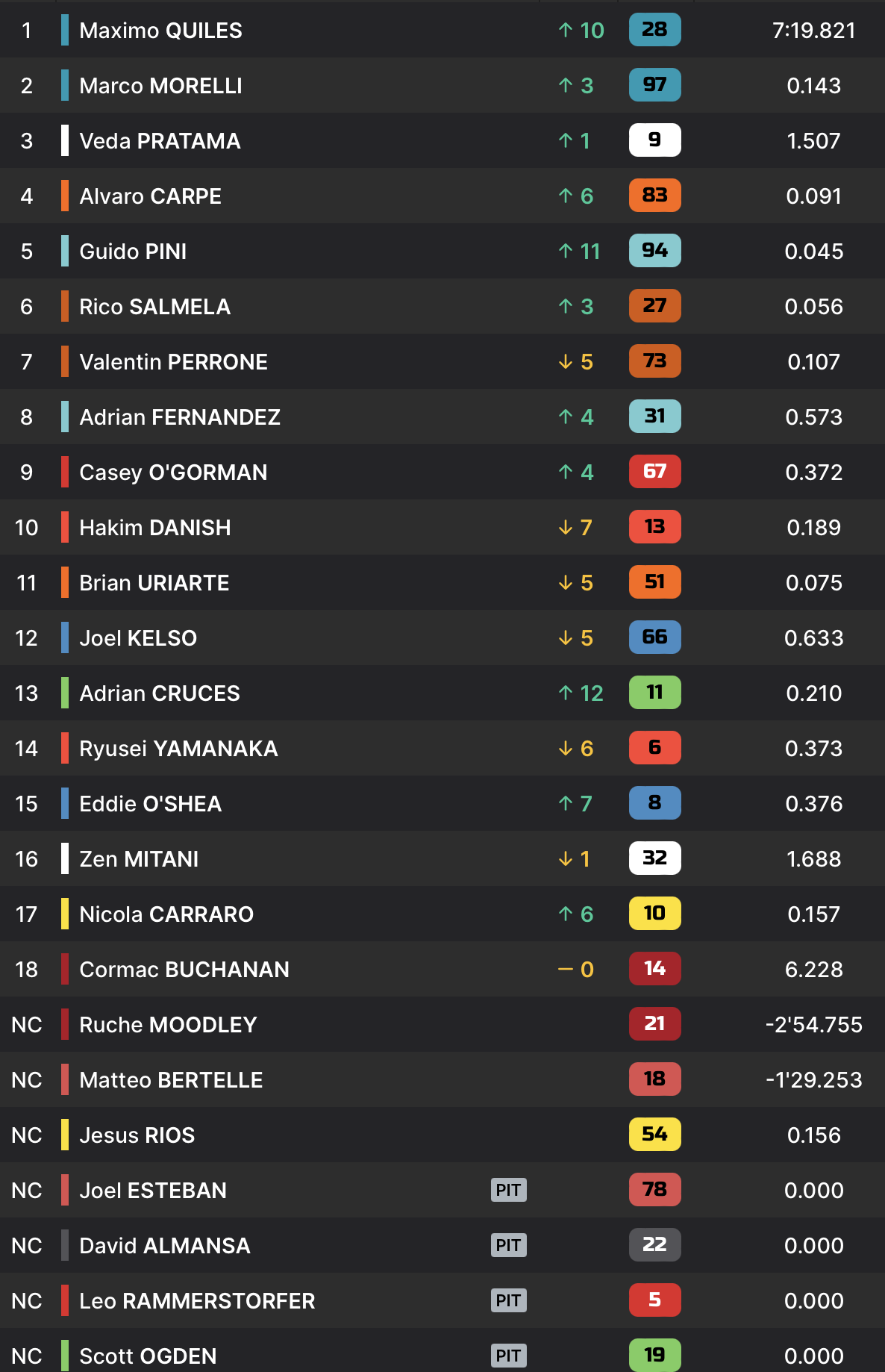The width and height of the screenshot is (885, 1372).
Task: Select Ruche MOODLEY's name
Action: (168, 1025)
